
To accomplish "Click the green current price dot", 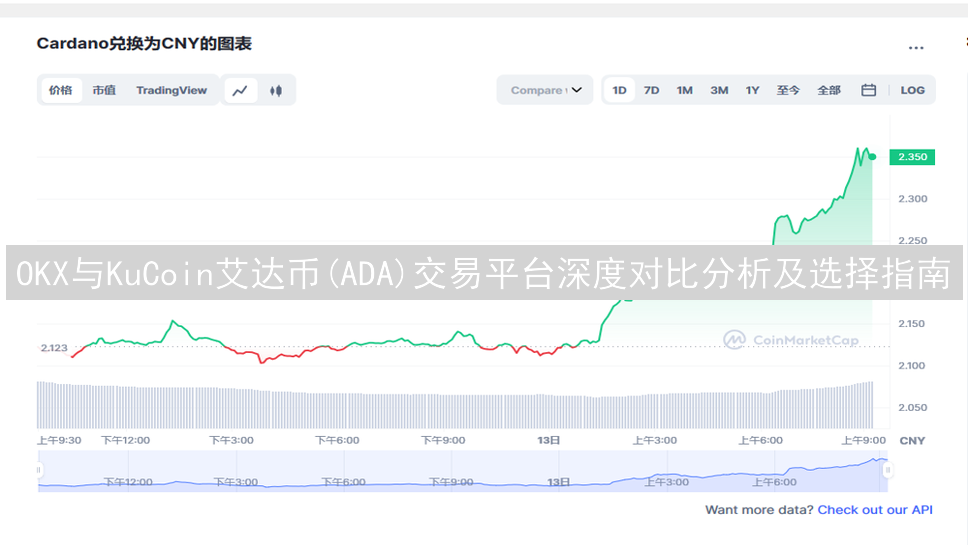I will [x=872, y=157].
